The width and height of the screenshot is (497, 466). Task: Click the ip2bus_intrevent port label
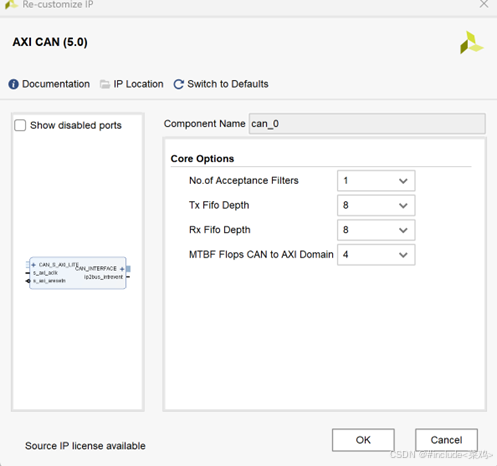(103, 277)
